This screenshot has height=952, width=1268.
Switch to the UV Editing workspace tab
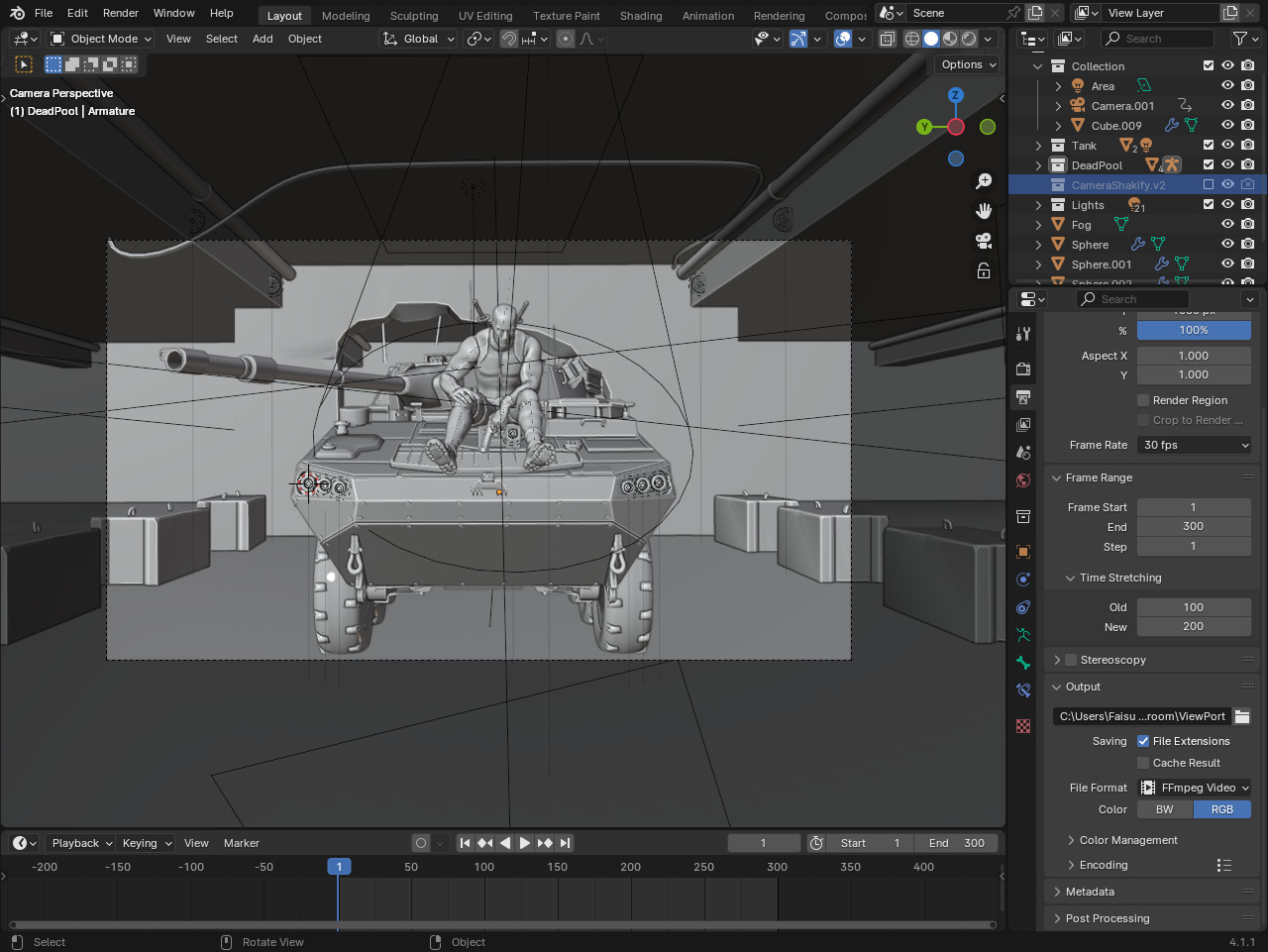tap(485, 16)
